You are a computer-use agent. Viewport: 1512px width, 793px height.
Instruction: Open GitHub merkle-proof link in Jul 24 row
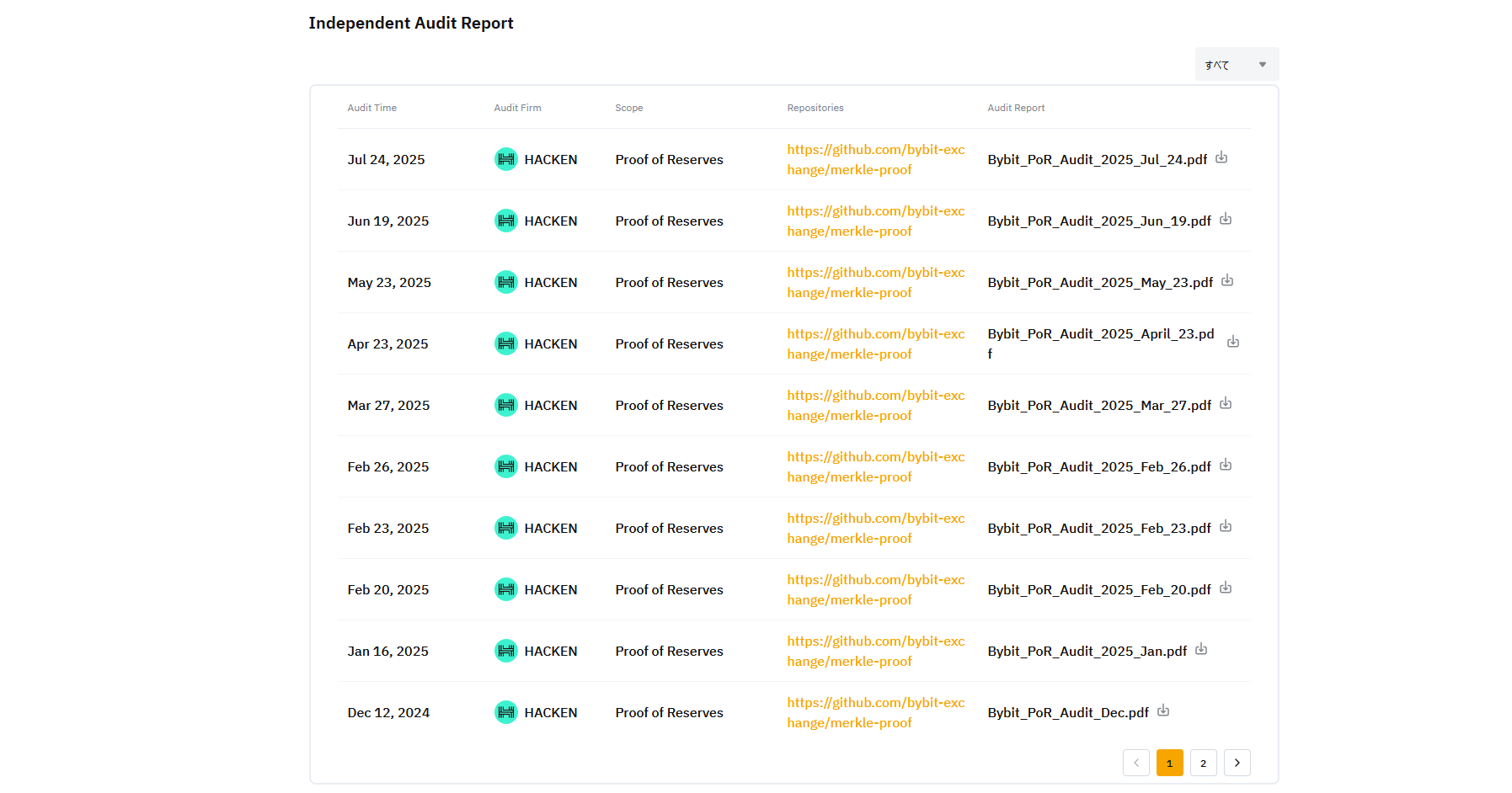click(875, 160)
